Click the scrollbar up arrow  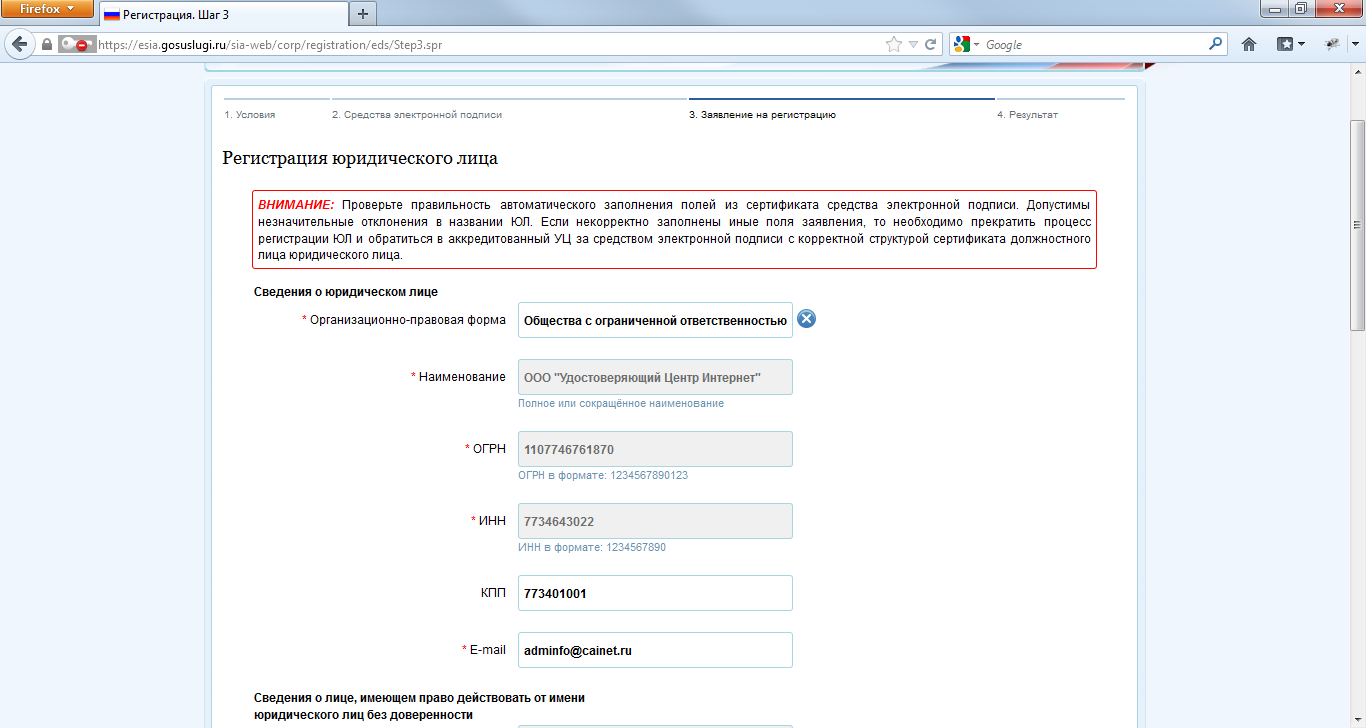[x=1357, y=73]
